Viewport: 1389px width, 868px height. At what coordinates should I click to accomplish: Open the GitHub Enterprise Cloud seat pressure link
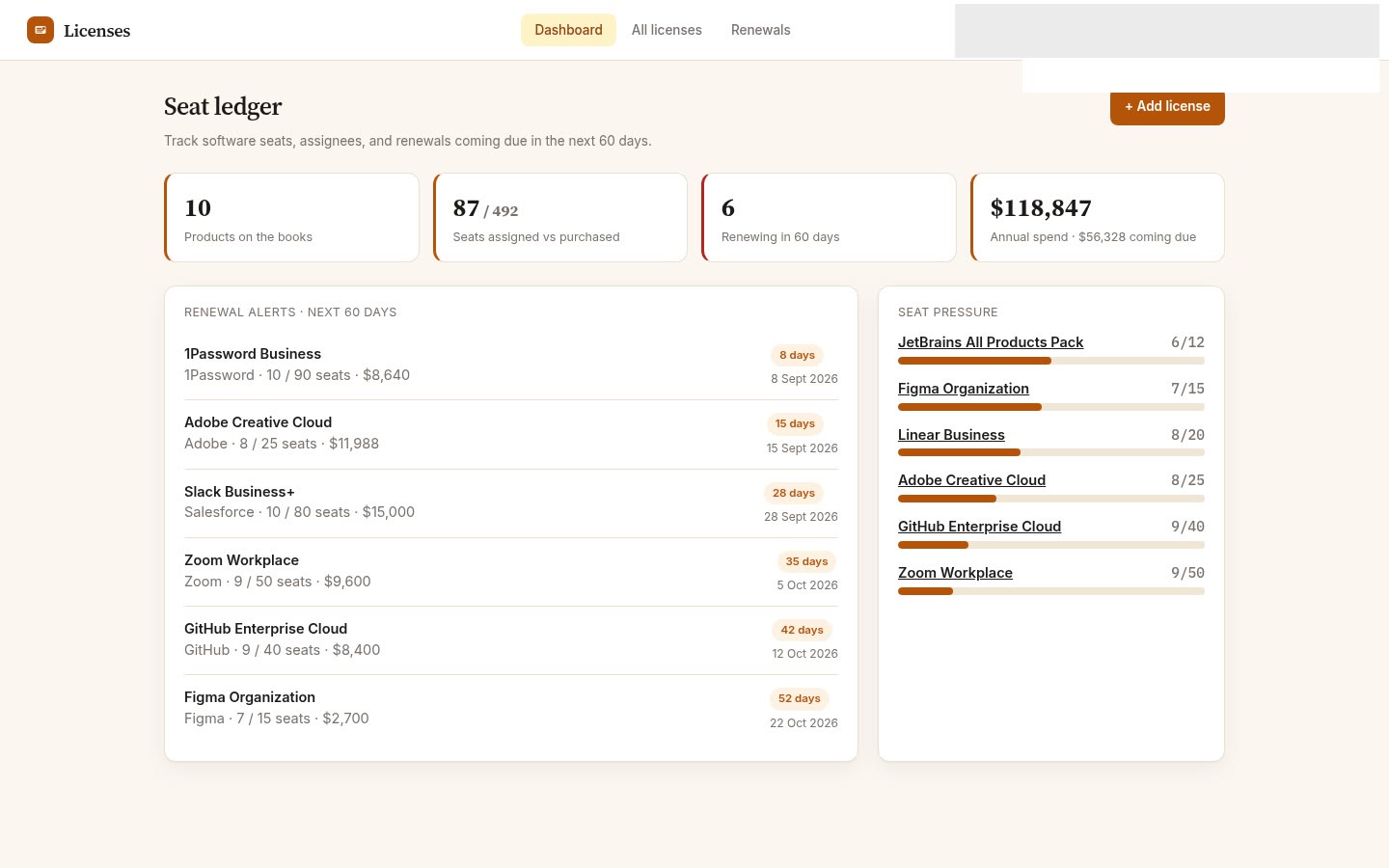pos(979,527)
